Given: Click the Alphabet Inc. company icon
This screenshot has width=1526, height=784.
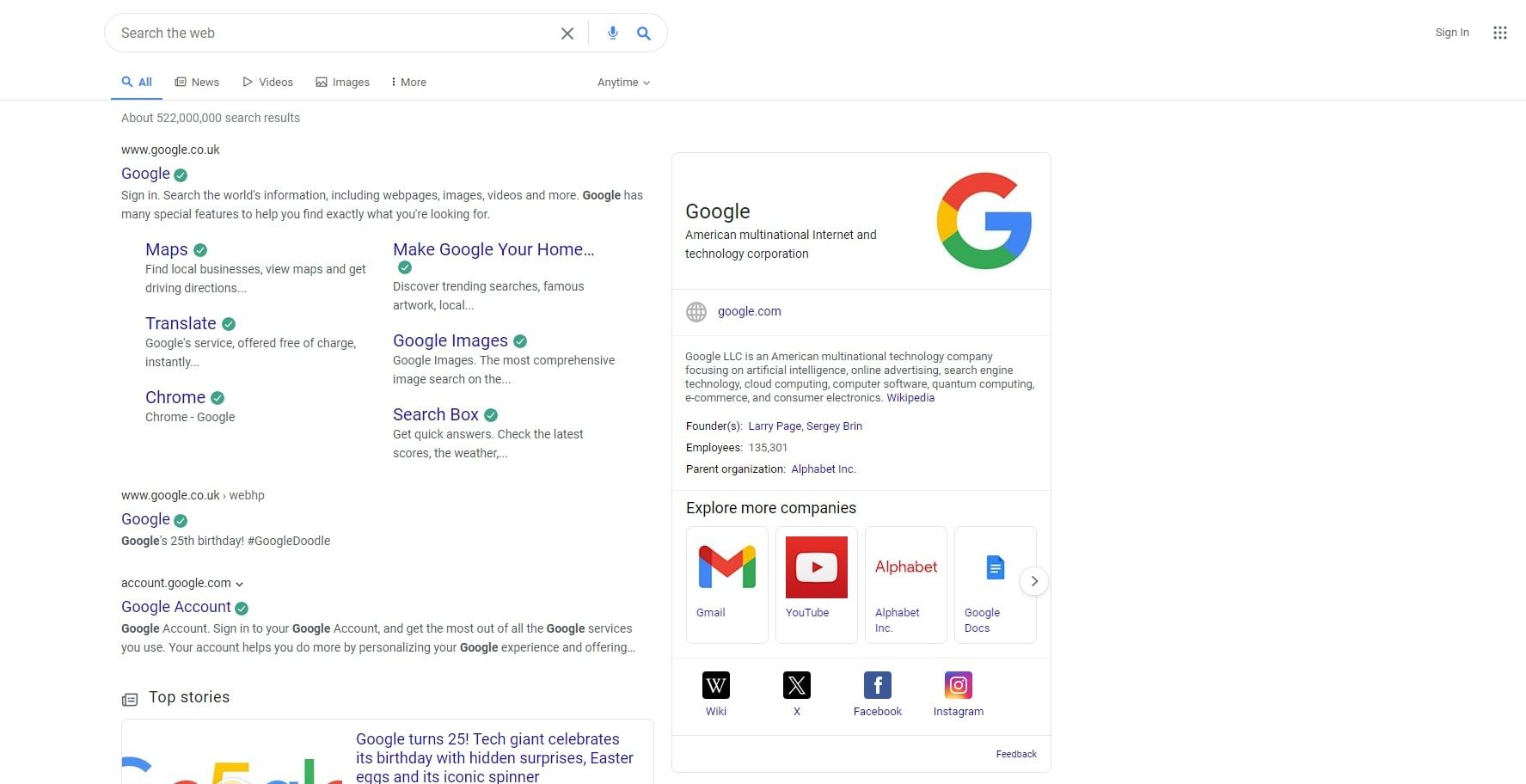Looking at the screenshot, I should pyautogui.click(x=905, y=567).
